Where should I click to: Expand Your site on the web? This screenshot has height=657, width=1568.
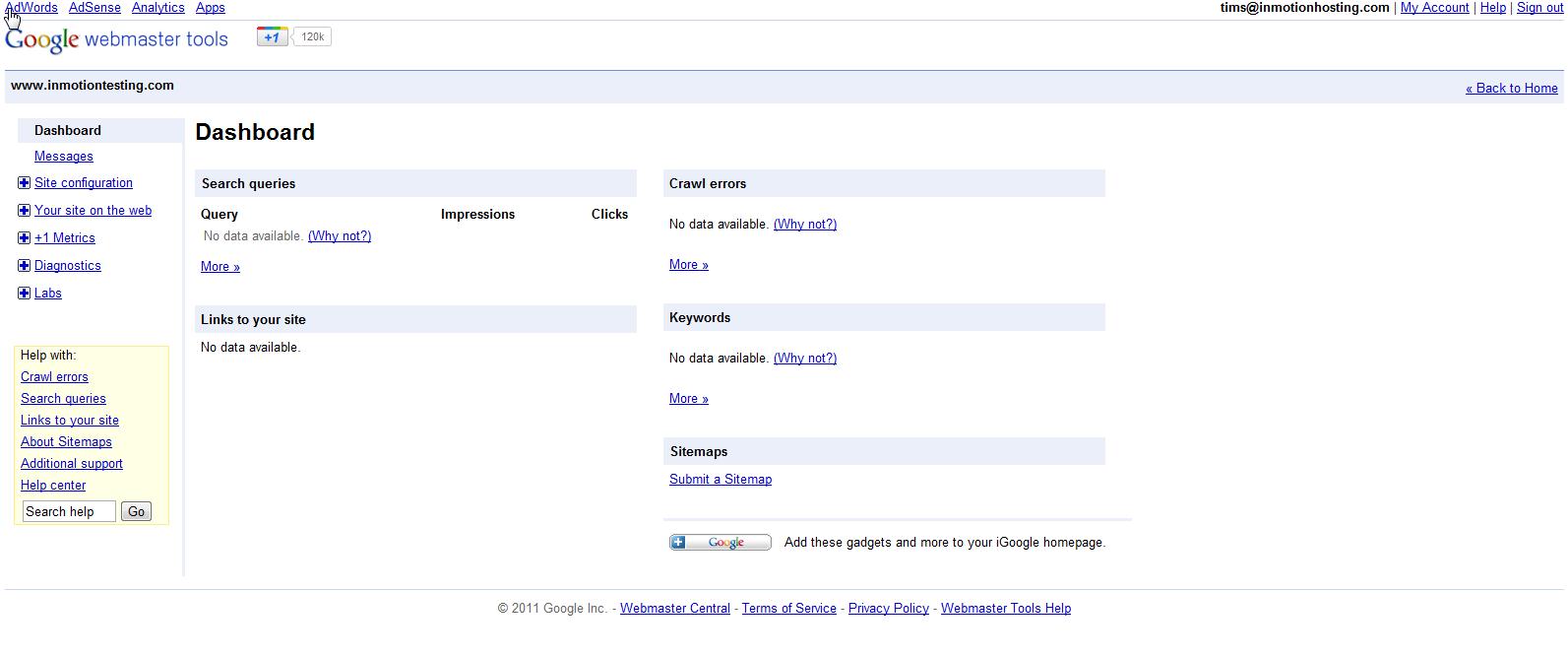tap(25, 211)
